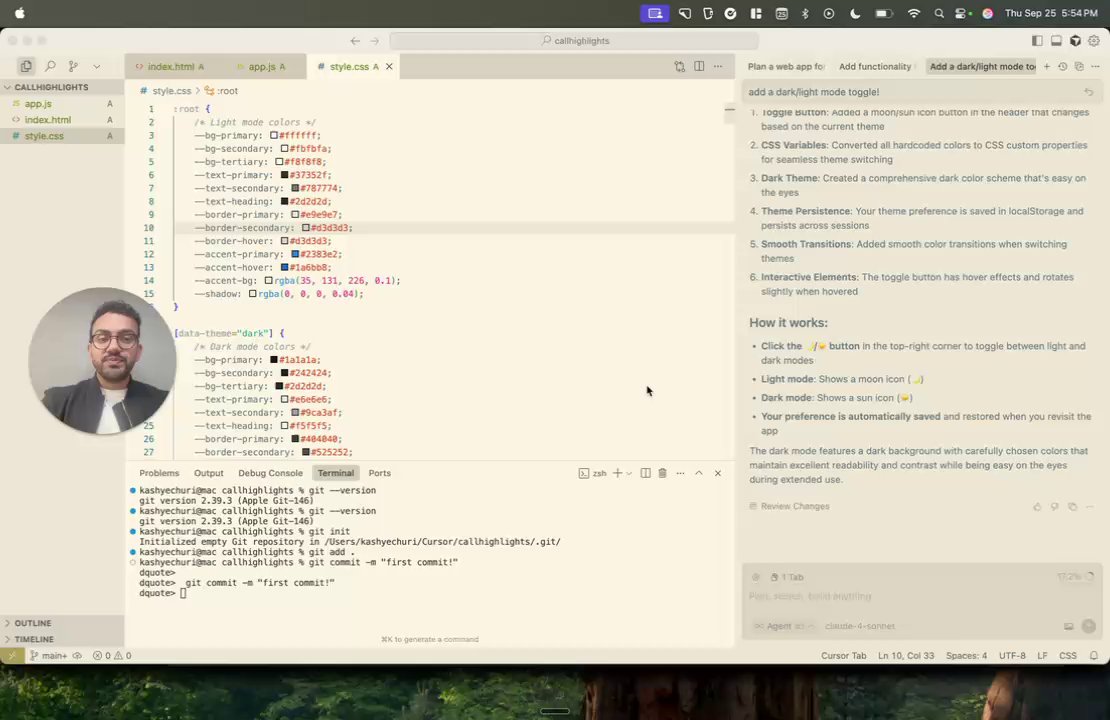Viewport: 1110px width, 720px height.
Task: Open editor more actions ellipsis
Action: coord(718,66)
